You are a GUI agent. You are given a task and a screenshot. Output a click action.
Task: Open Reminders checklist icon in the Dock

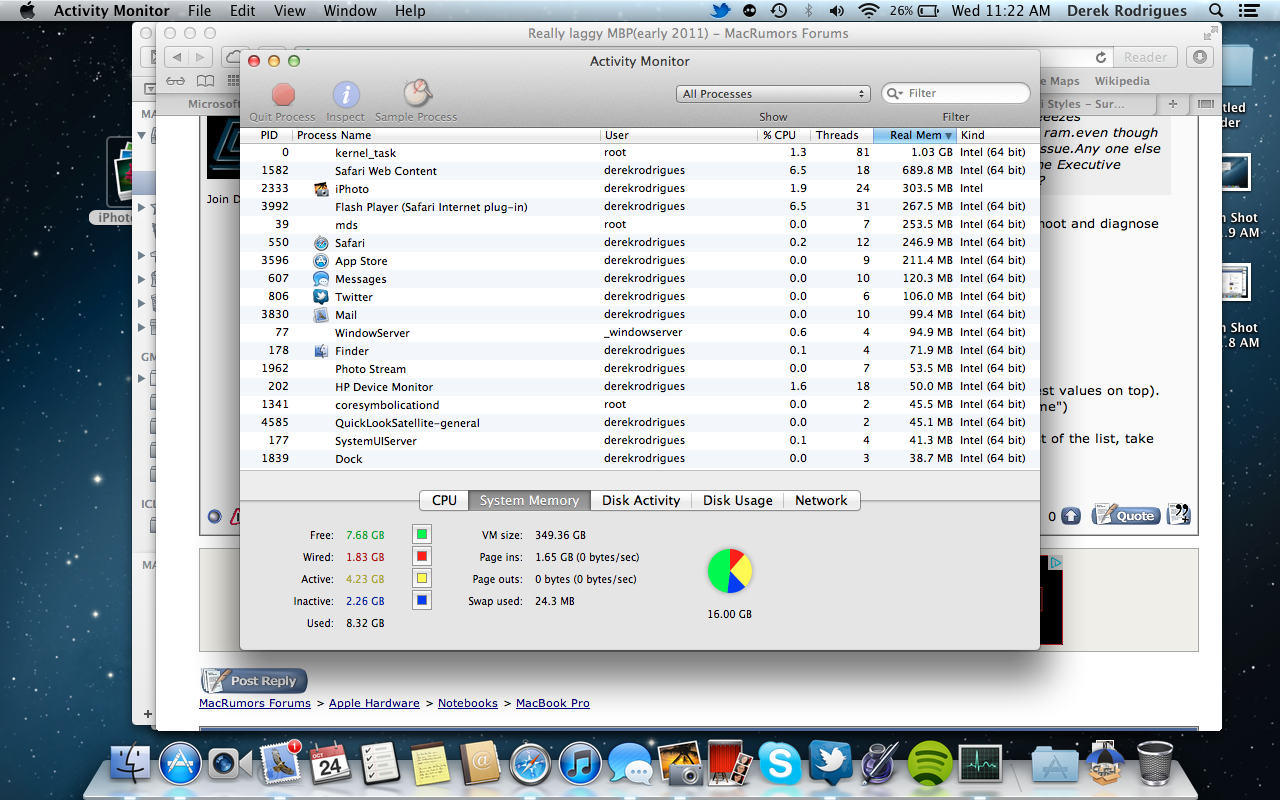[380, 765]
